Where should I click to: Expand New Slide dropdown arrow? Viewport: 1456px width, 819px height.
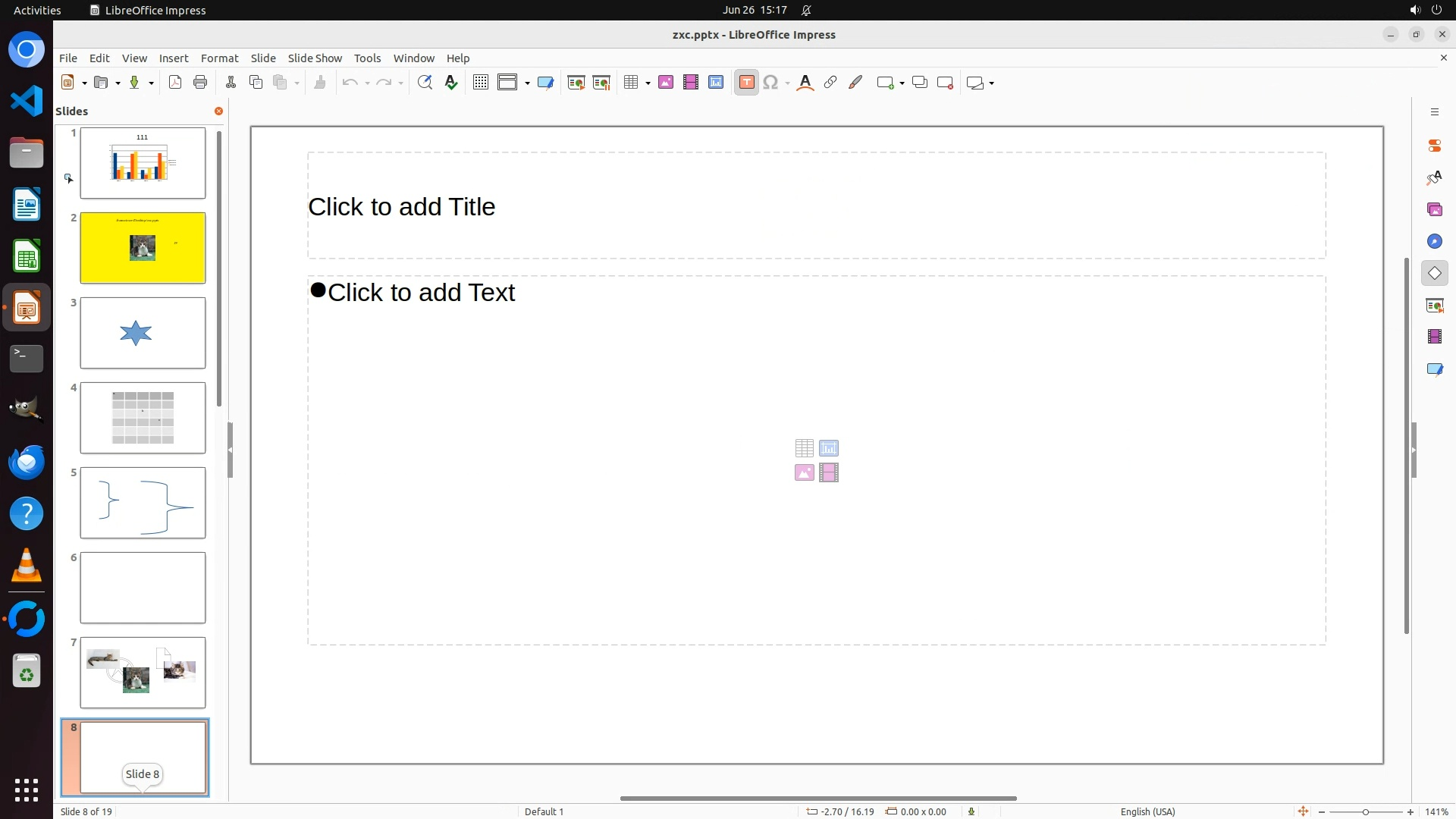(x=902, y=83)
